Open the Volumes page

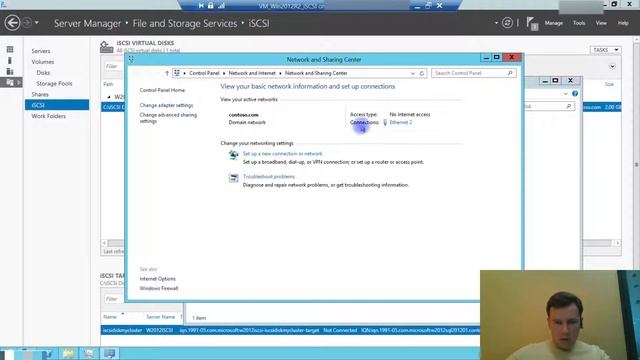(42, 62)
